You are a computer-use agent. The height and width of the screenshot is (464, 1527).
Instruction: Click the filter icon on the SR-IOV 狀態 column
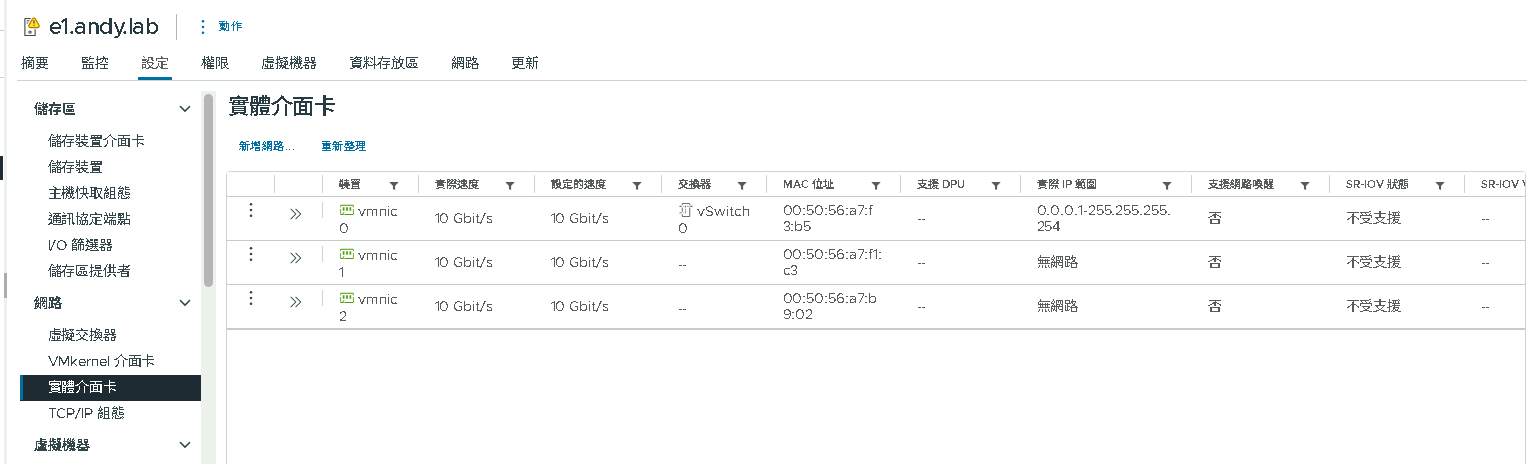(x=1440, y=186)
